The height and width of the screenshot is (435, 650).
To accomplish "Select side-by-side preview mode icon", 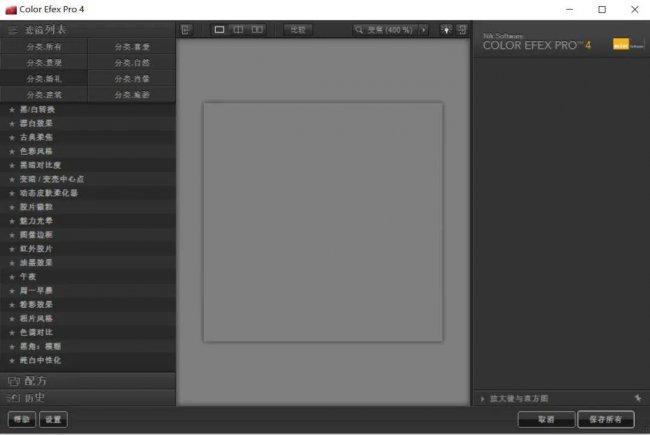I will click(x=257, y=30).
